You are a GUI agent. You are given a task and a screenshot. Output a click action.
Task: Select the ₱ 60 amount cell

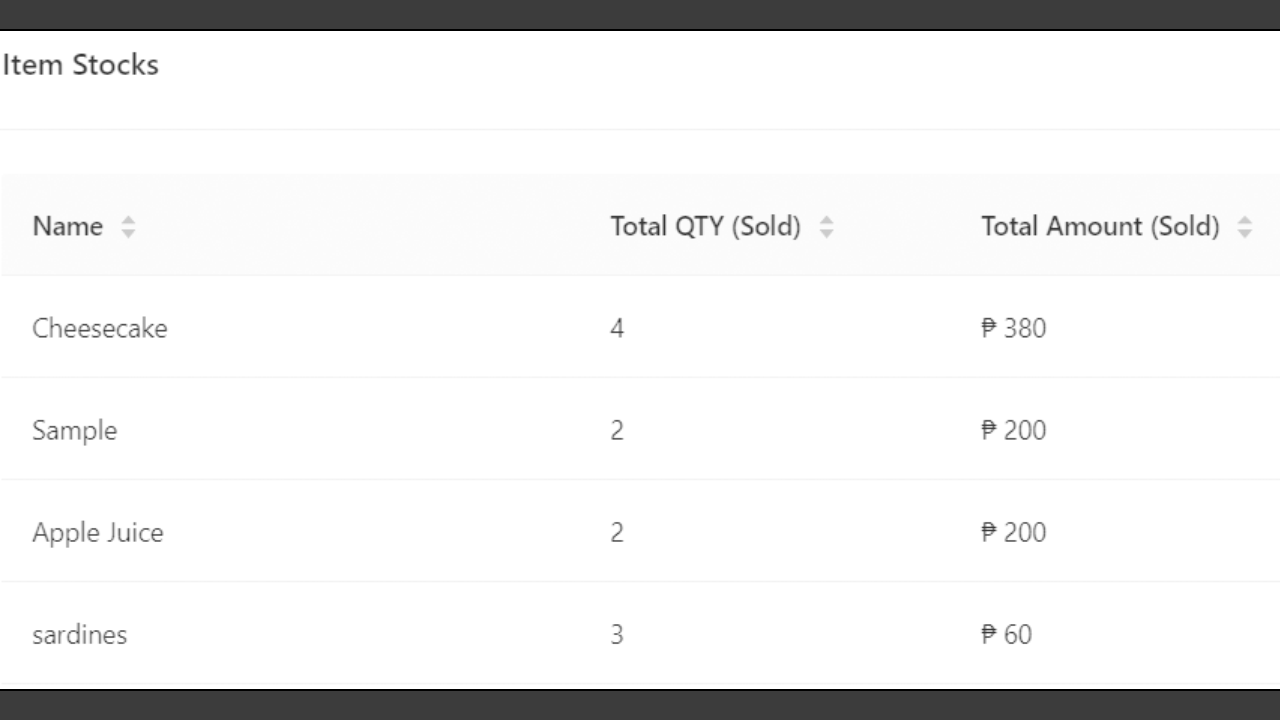click(1007, 634)
